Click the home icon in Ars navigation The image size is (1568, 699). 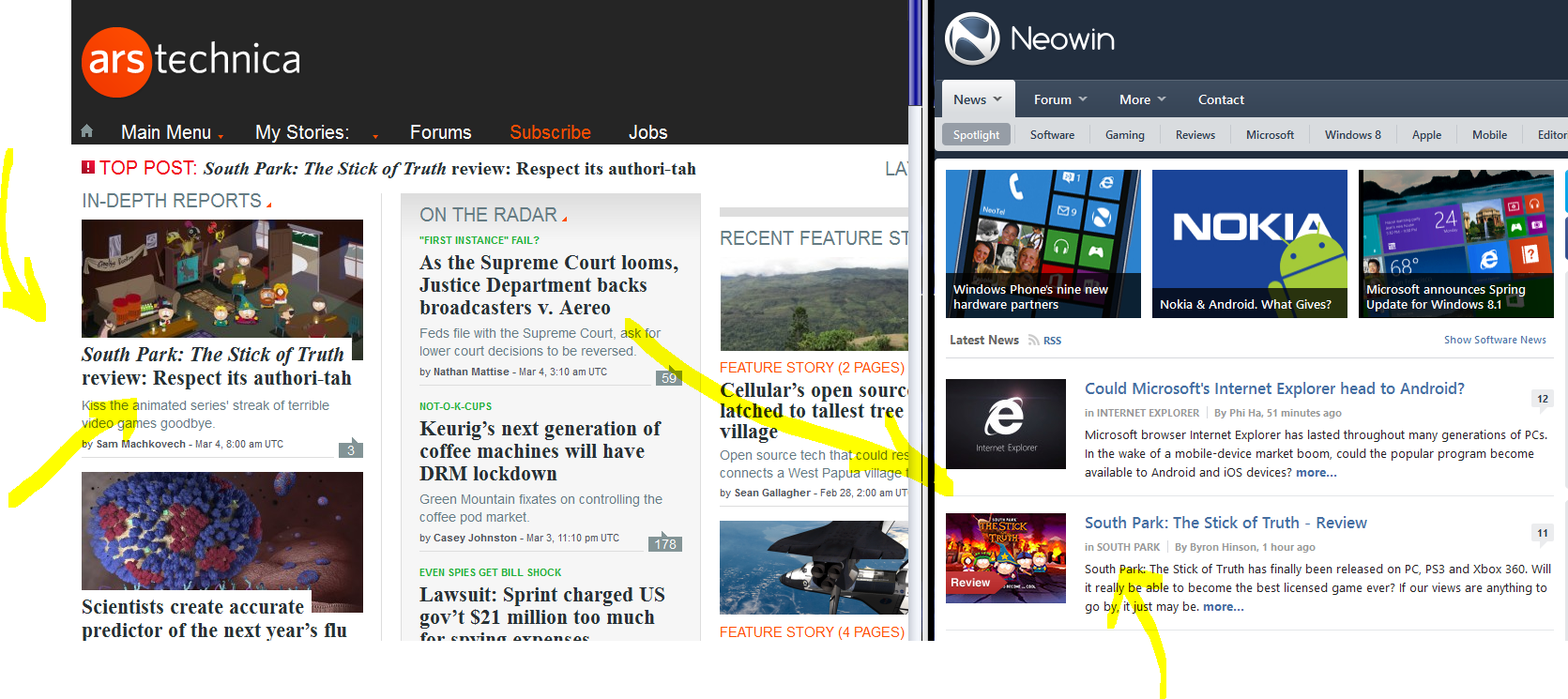(x=87, y=131)
